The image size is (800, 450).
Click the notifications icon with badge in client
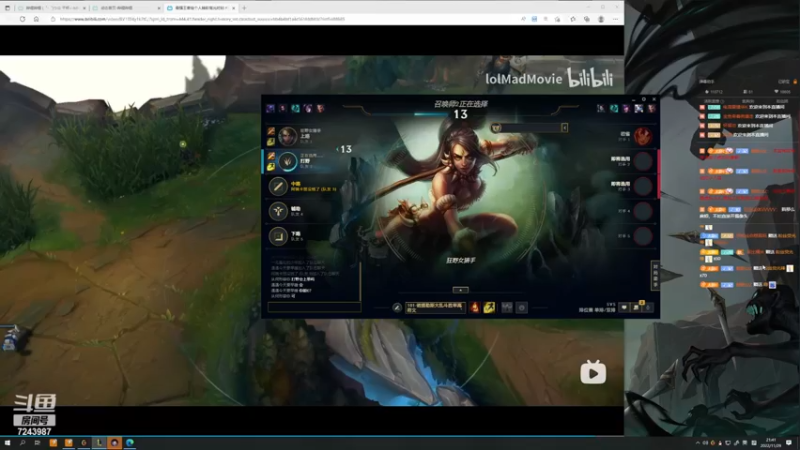(636, 307)
